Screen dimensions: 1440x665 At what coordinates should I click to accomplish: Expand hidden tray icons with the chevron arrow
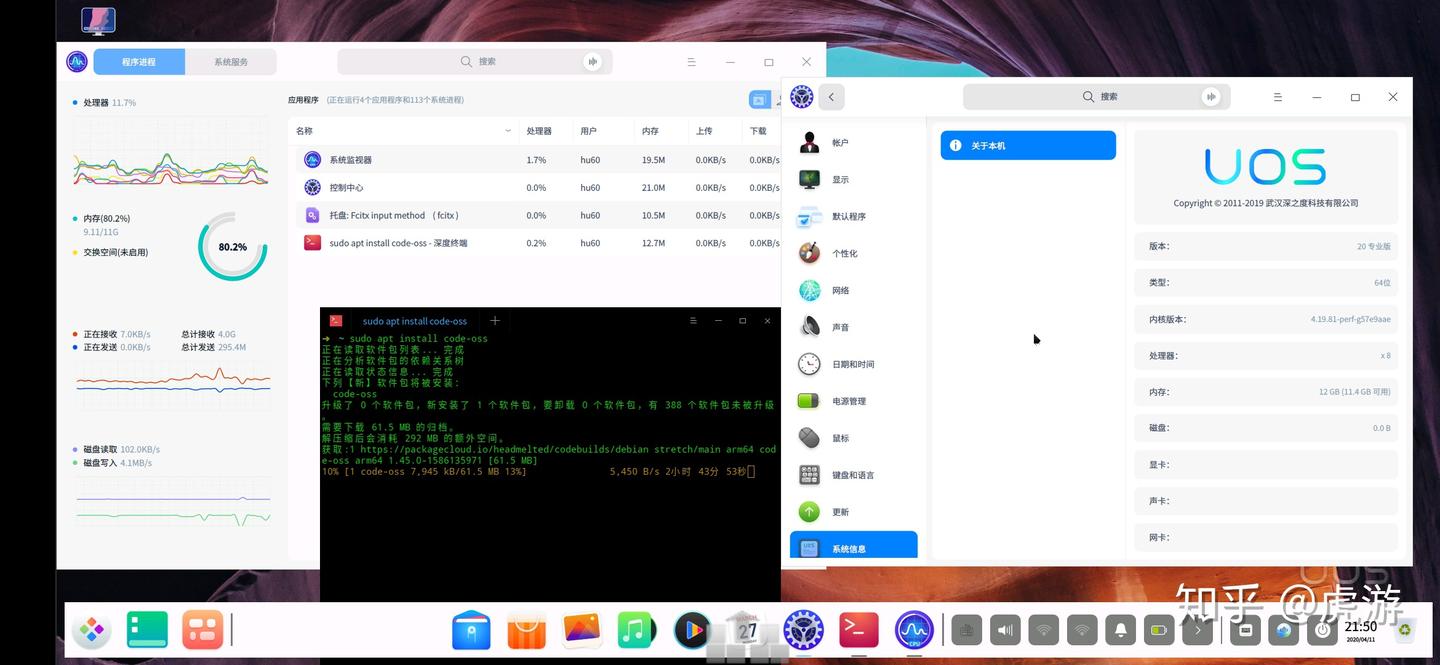1197,630
